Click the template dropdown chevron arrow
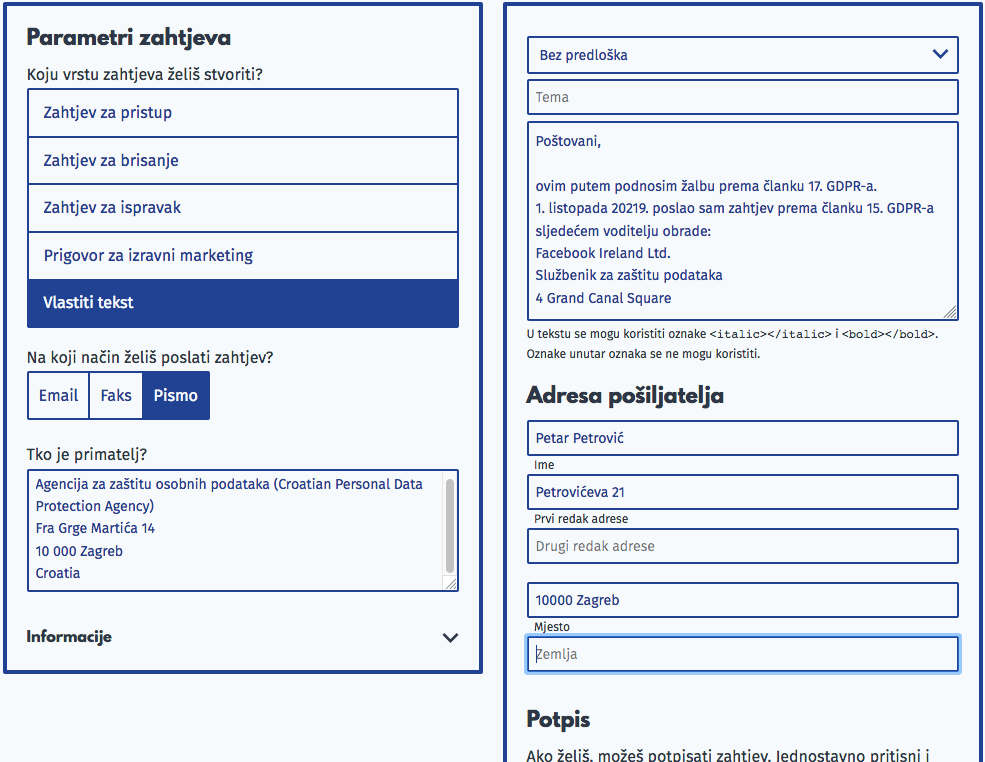This screenshot has height=762, width=985. [x=939, y=54]
